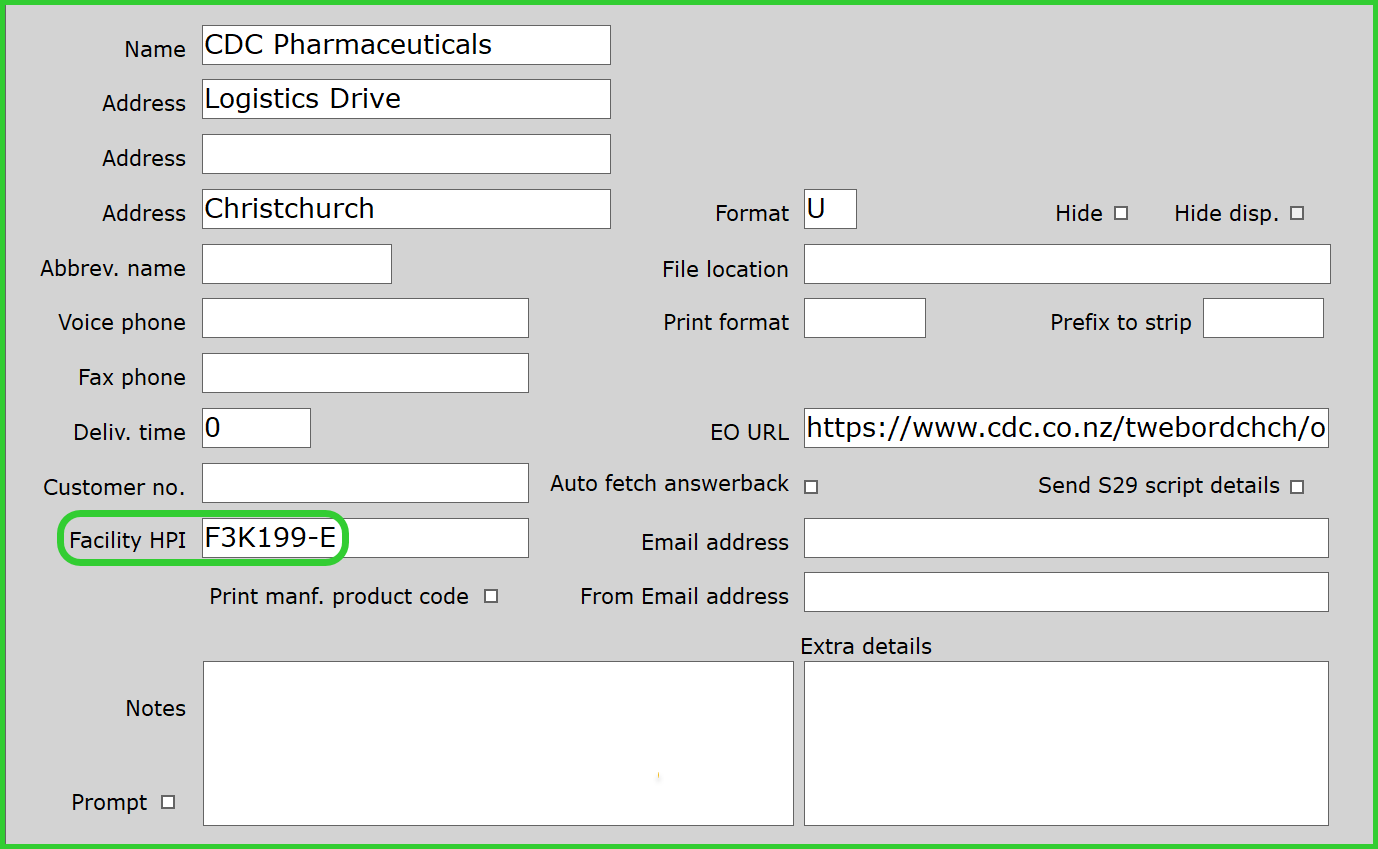Click the Customer no. input box
This screenshot has height=849, width=1378.
365,483
